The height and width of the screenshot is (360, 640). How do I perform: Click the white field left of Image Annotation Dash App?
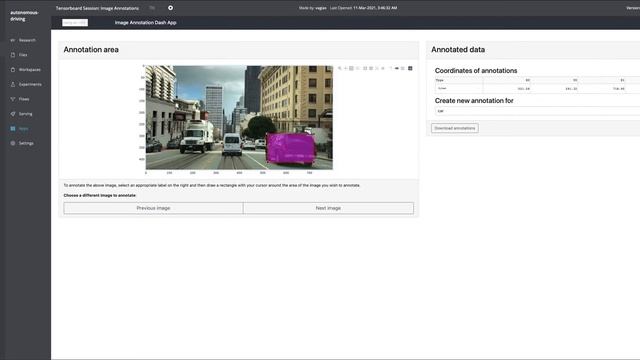click(x=75, y=22)
